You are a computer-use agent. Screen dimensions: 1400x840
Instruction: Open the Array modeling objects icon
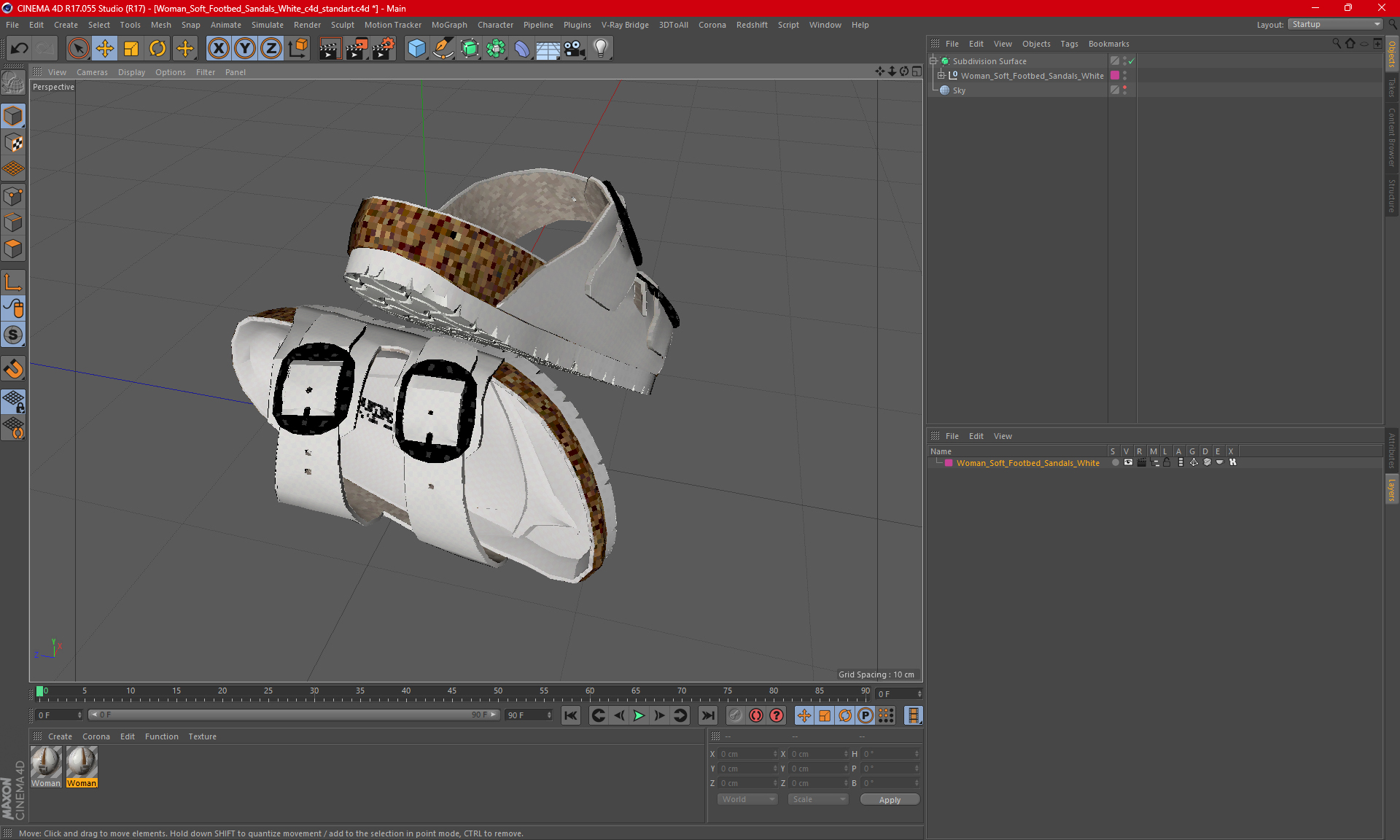click(x=496, y=49)
